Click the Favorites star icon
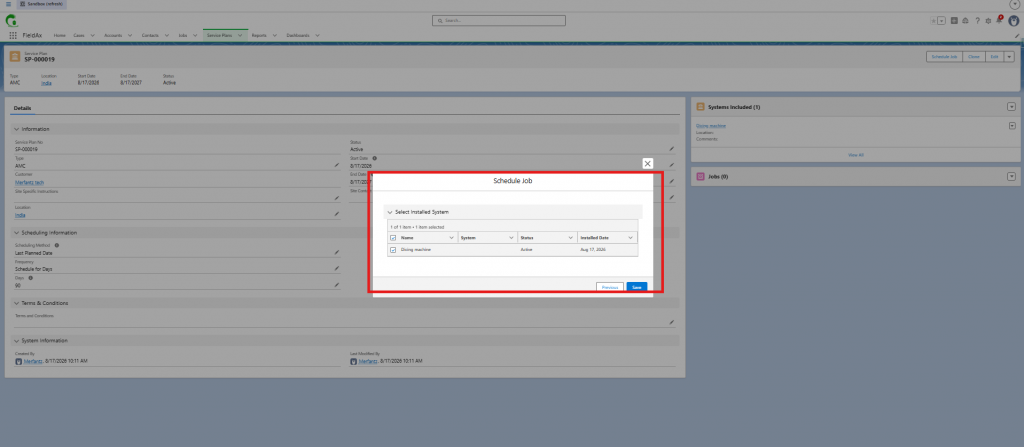The height and width of the screenshot is (447, 1024). click(933, 21)
